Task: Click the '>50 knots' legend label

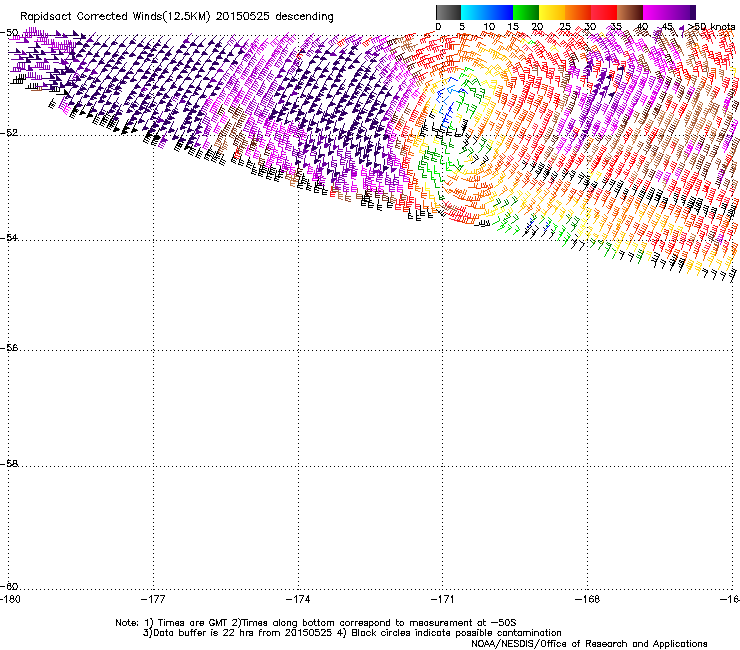Action: coord(711,27)
